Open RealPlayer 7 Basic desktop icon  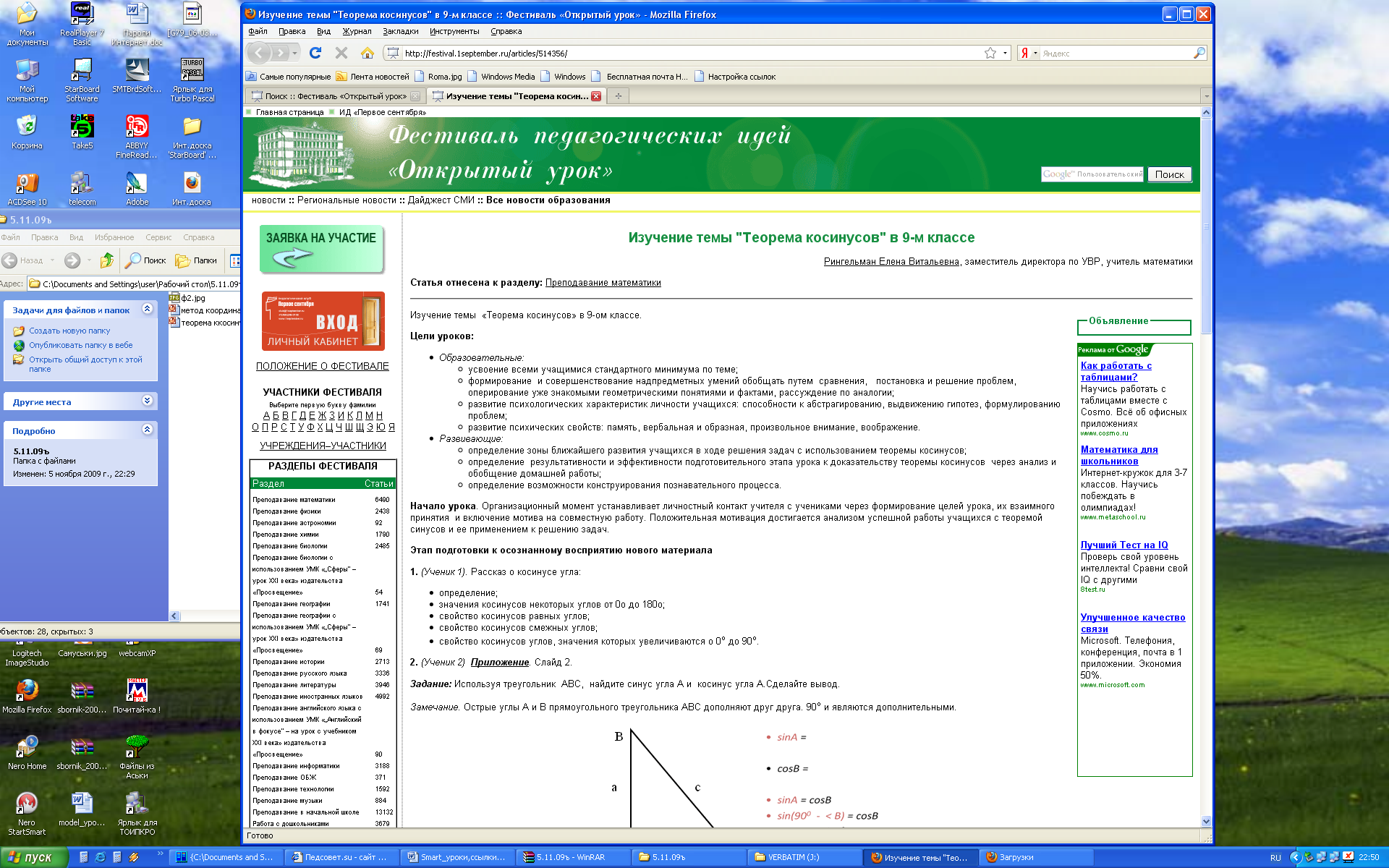click(x=82, y=25)
